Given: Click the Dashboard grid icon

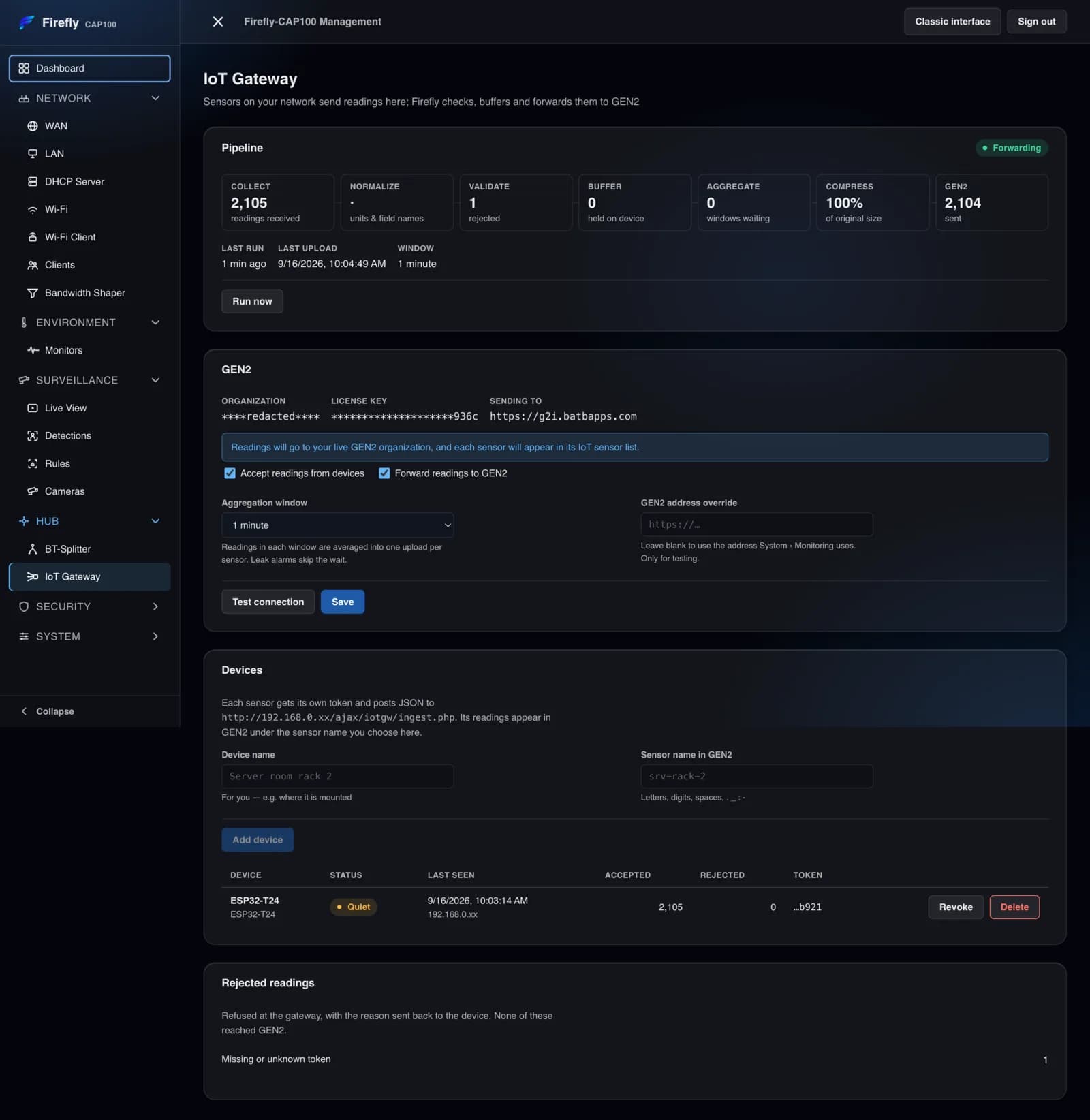Looking at the screenshot, I should (24, 68).
